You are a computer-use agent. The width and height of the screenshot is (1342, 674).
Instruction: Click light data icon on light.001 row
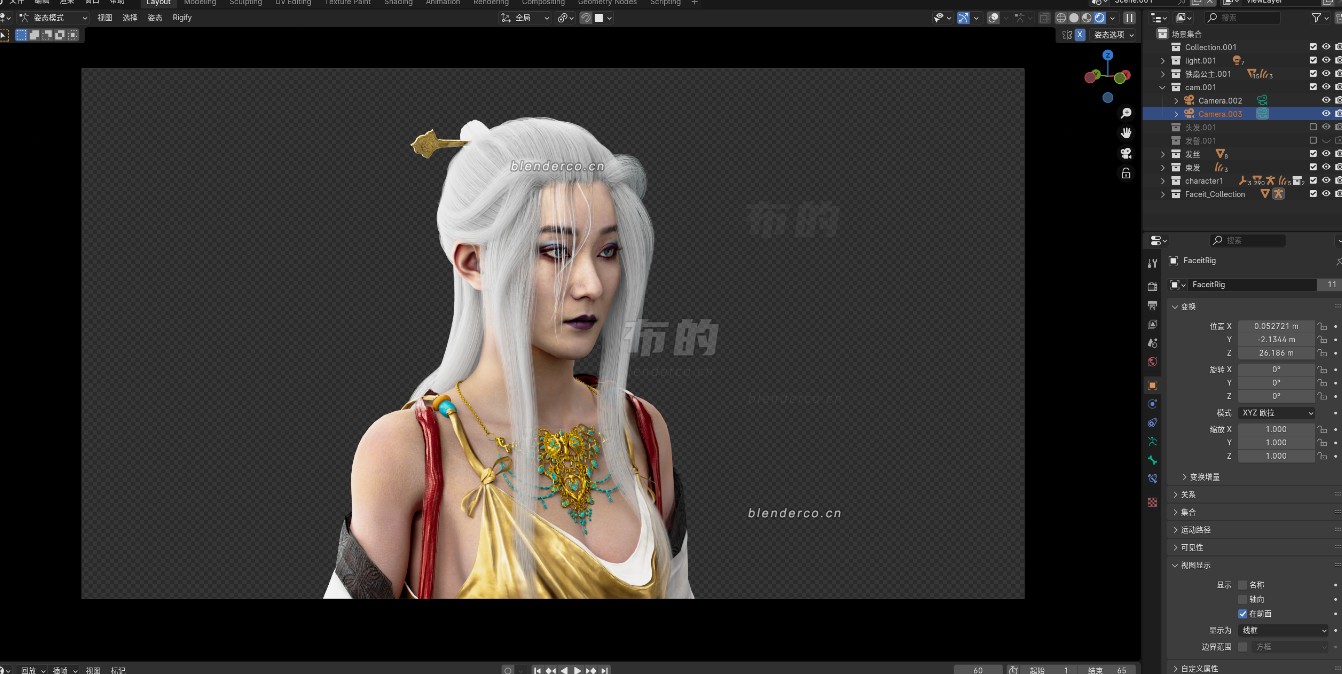(1237, 61)
